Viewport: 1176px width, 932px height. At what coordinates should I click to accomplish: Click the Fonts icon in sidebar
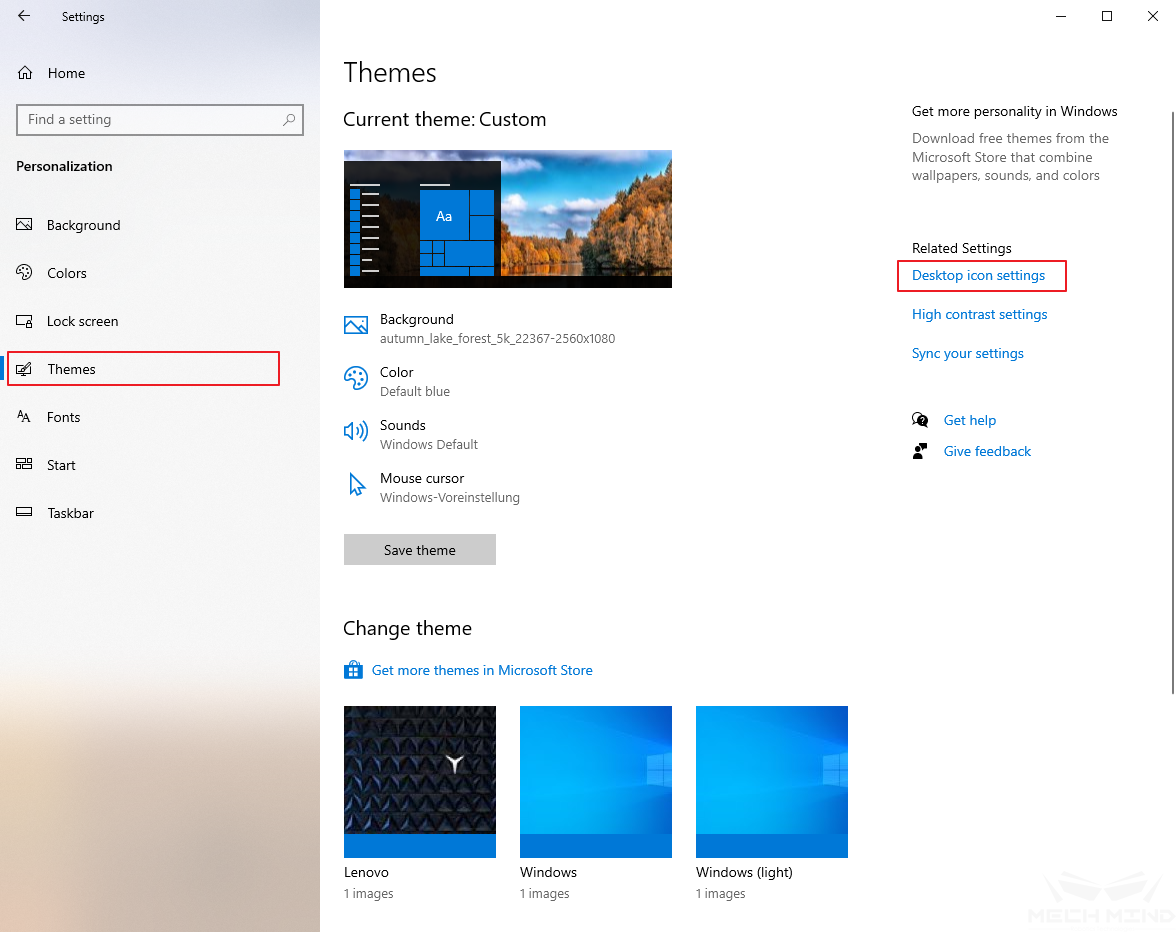(24, 416)
